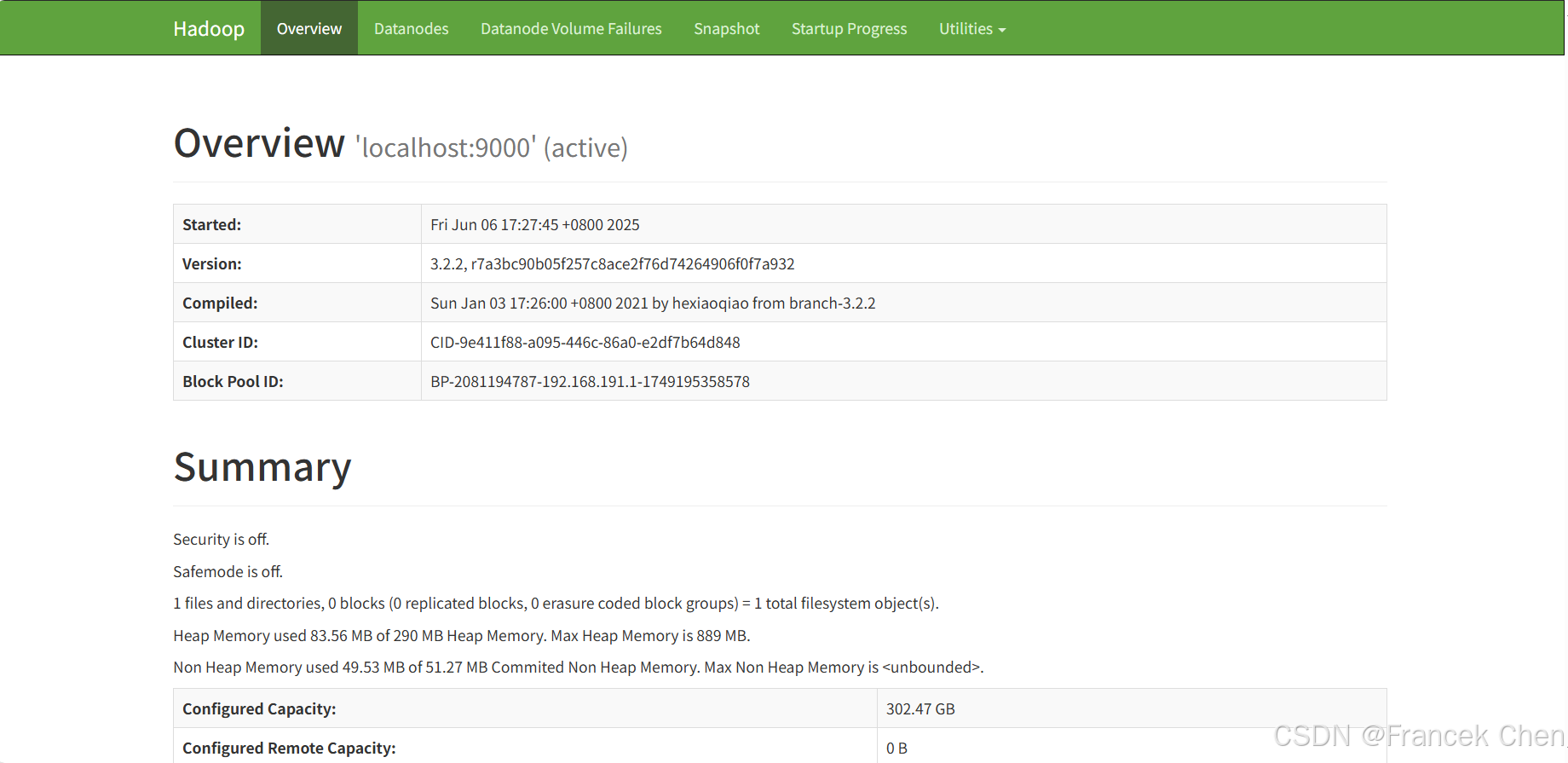This screenshot has width=1568, height=763.
Task: Click the BP-2081194787 block pool value
Action: [590, 381]
